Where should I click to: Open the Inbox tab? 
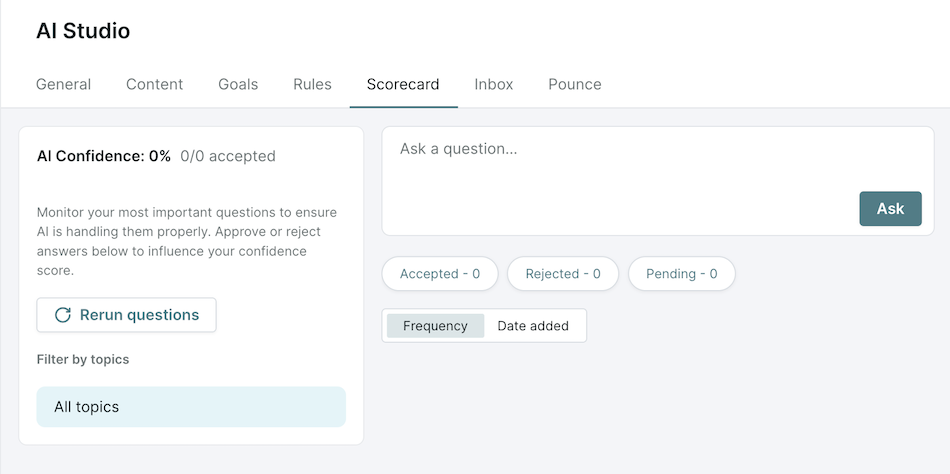coord(494,84)
